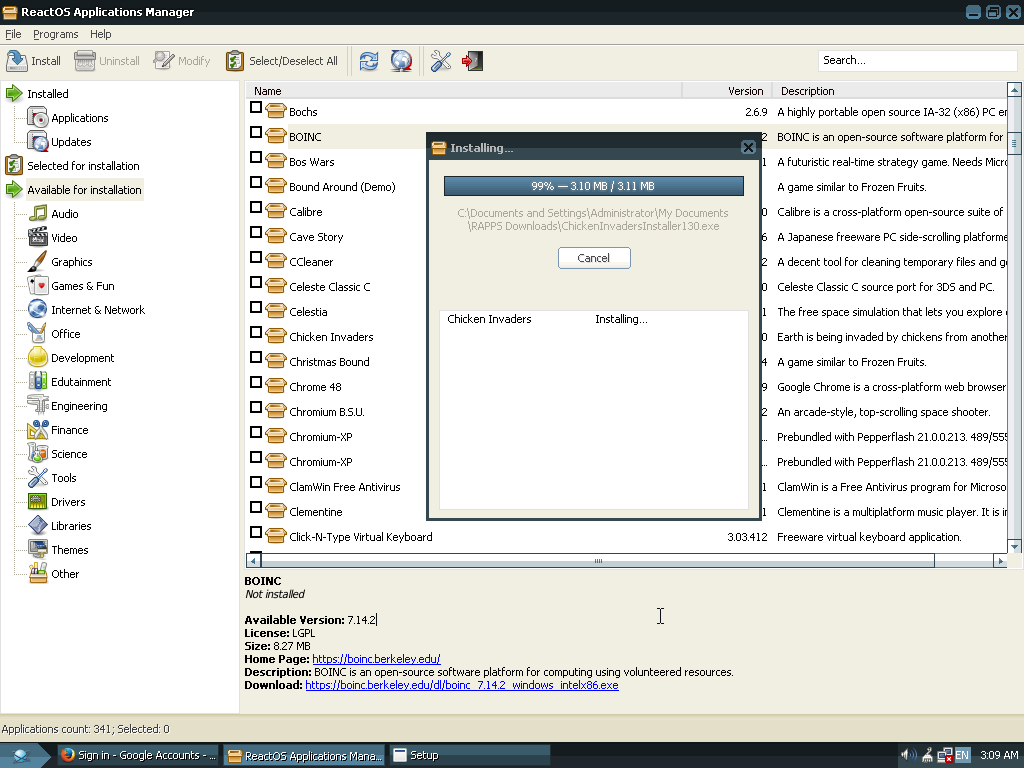This screenshot has width=1024, height=768.
Task: Click Available for installation node
Action: (x=84, y=190)
